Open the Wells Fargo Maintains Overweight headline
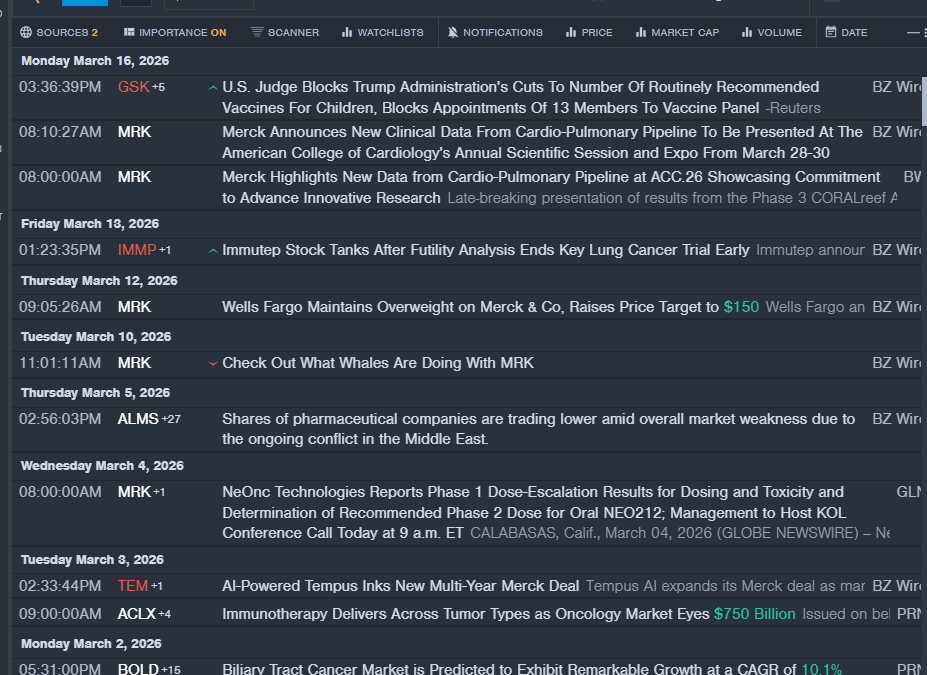The height and width of the screenshot is (675, 927). click(x=470, y=307)
